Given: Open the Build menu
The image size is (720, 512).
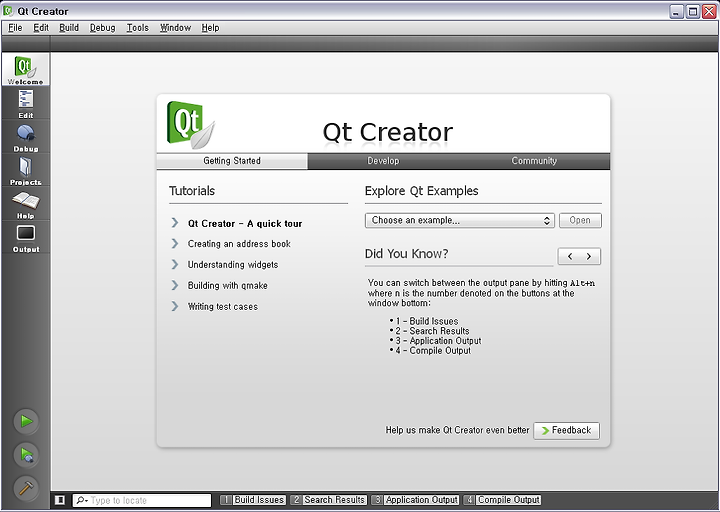Looking at the screenshot, I should click(69, 28).
